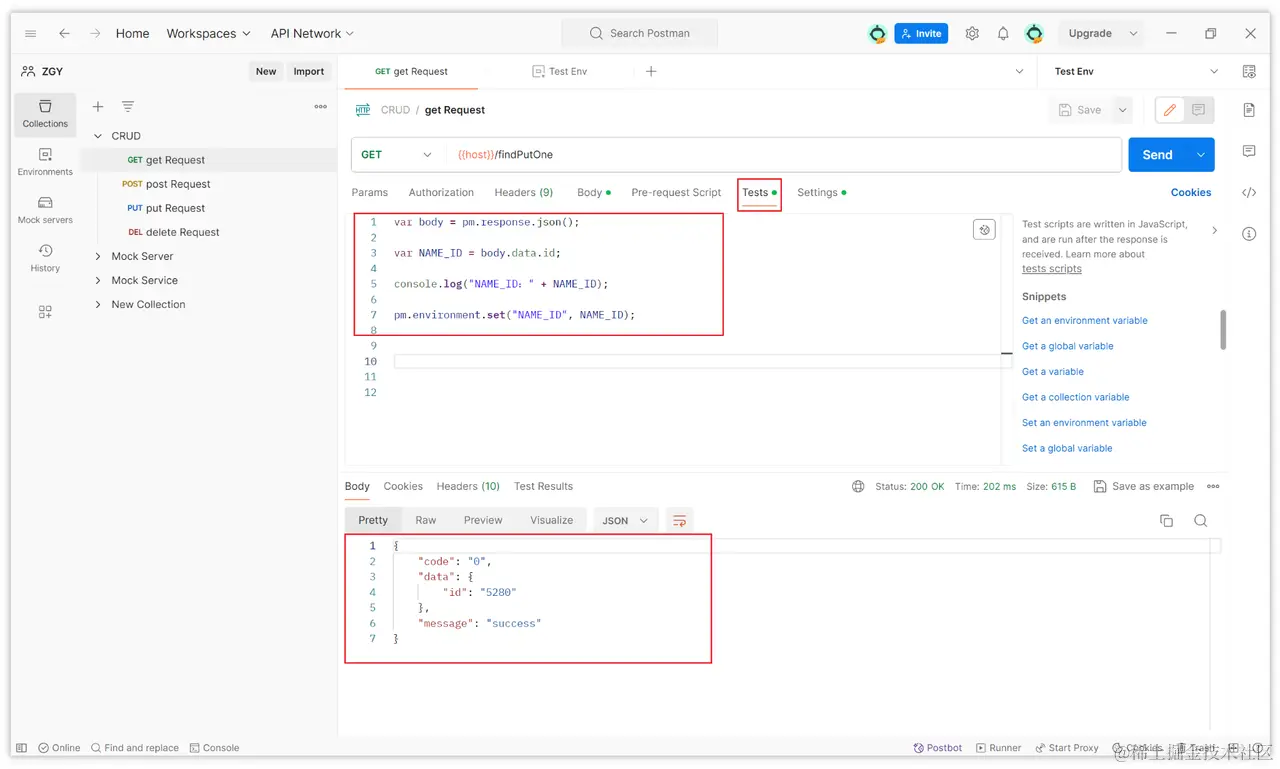Switch to the Pre-request Script tab
1280x769 pixels.
pyautogui.click(x=676, y=192)
